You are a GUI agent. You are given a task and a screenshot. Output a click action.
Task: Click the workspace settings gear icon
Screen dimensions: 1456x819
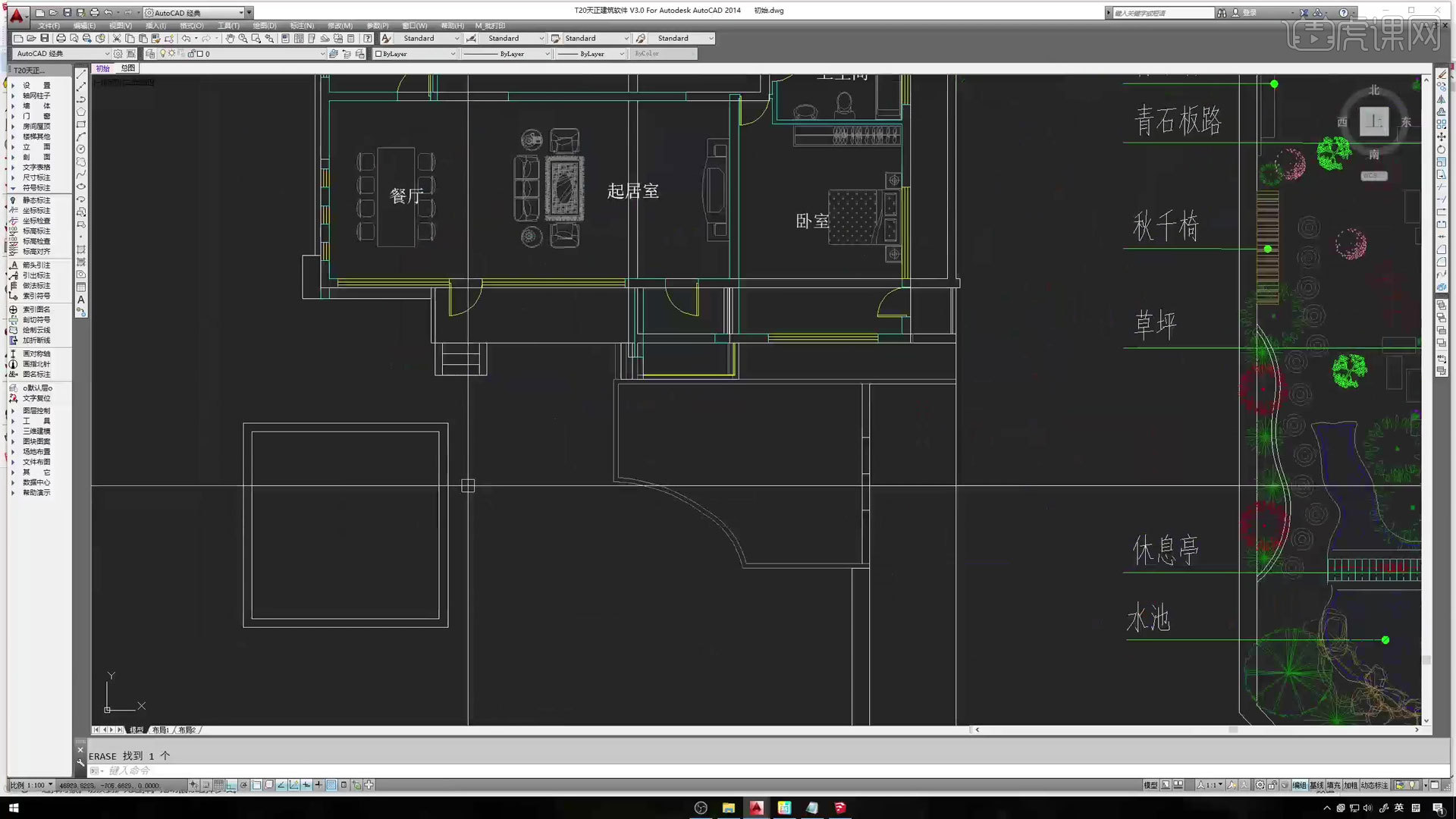tap(118, 54)
